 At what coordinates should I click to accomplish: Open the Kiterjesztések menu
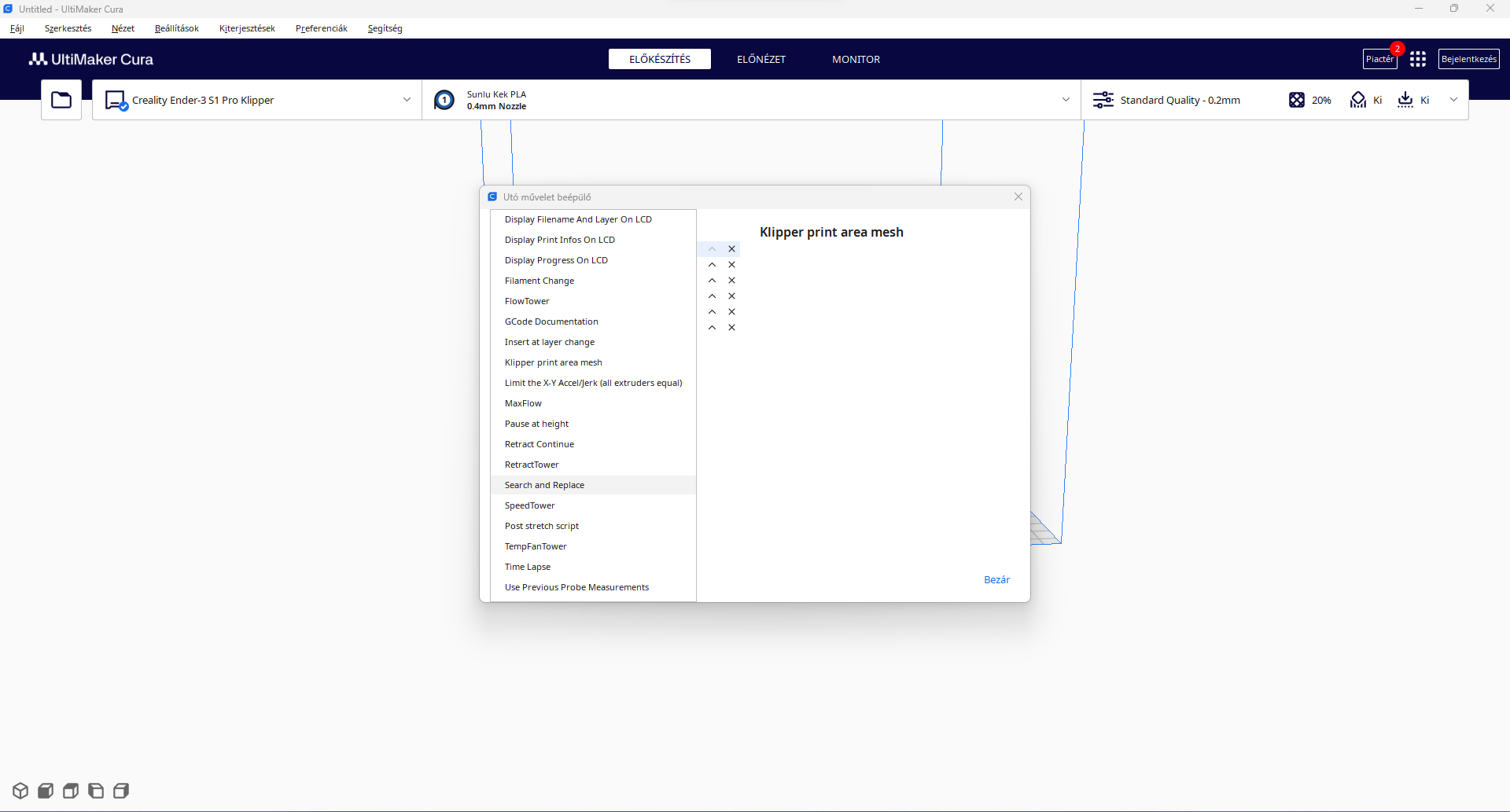247,28
